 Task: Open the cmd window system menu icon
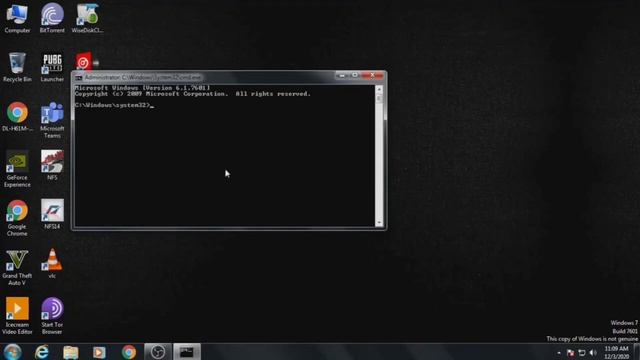(78, 78)
